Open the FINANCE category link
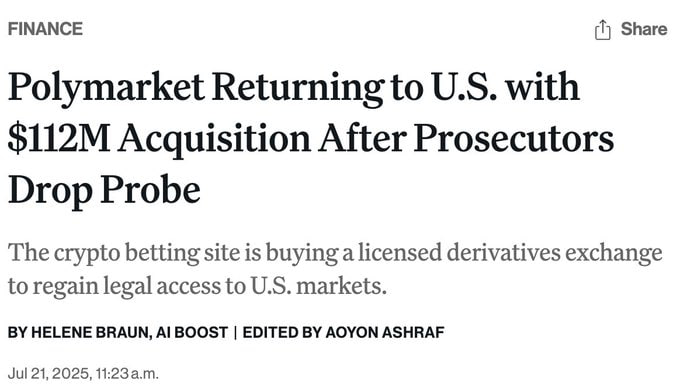 coord(45,29)
